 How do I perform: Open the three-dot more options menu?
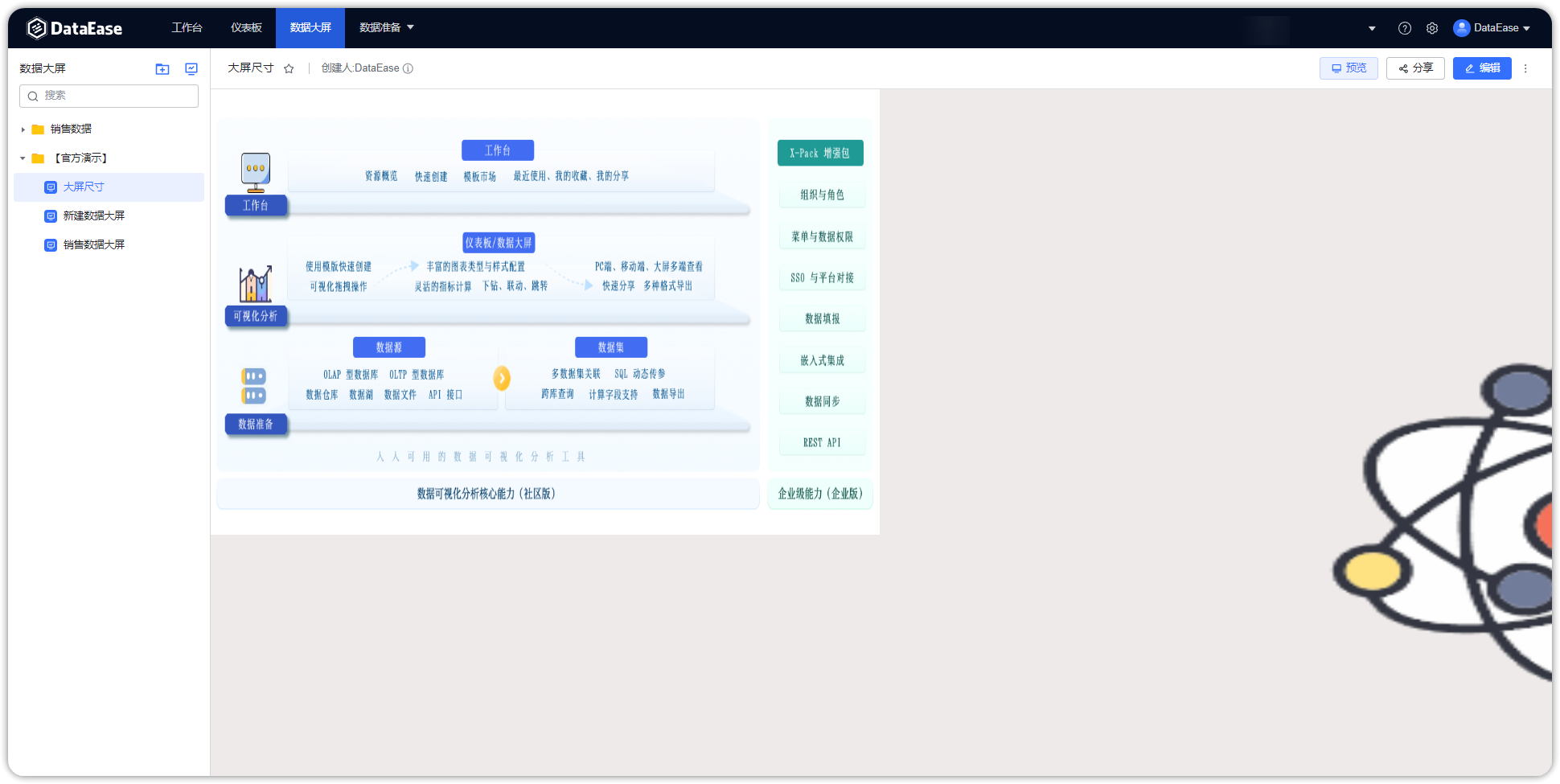click(1525, 68)
